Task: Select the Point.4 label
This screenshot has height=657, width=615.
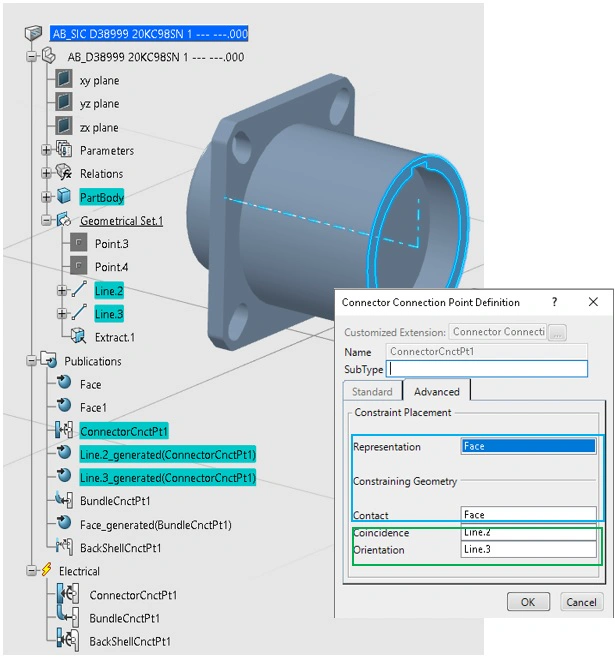Action: click(x=111, y=267)
